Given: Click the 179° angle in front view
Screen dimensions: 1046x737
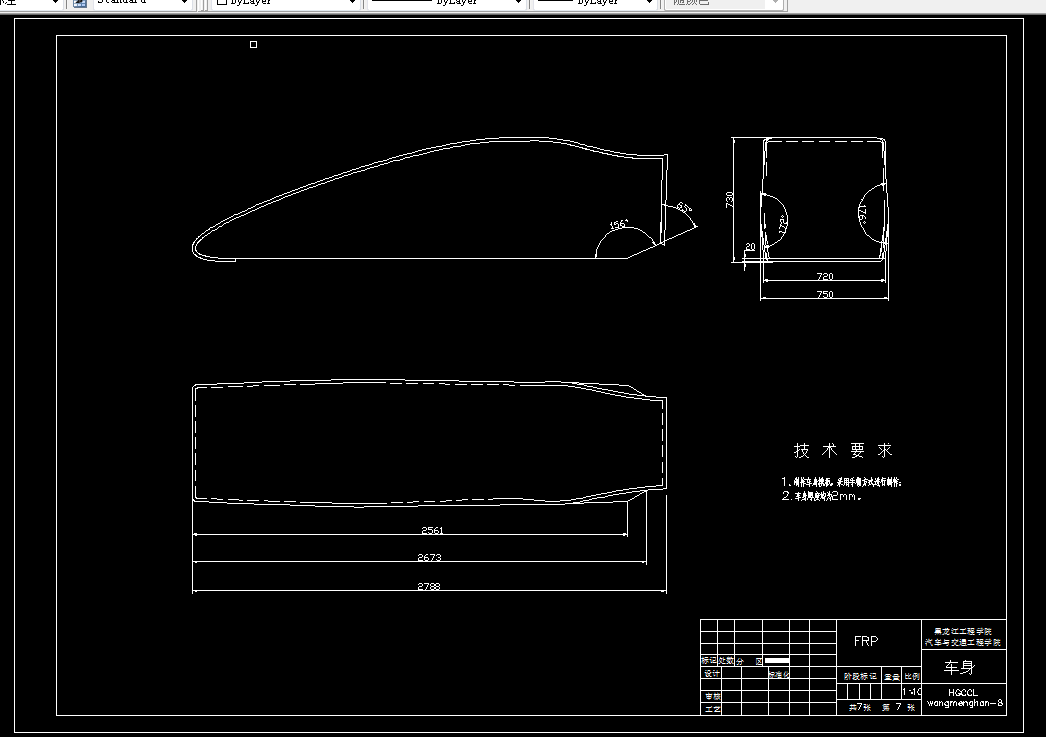Looking at the screenshot, I should [x=861, y=213].
